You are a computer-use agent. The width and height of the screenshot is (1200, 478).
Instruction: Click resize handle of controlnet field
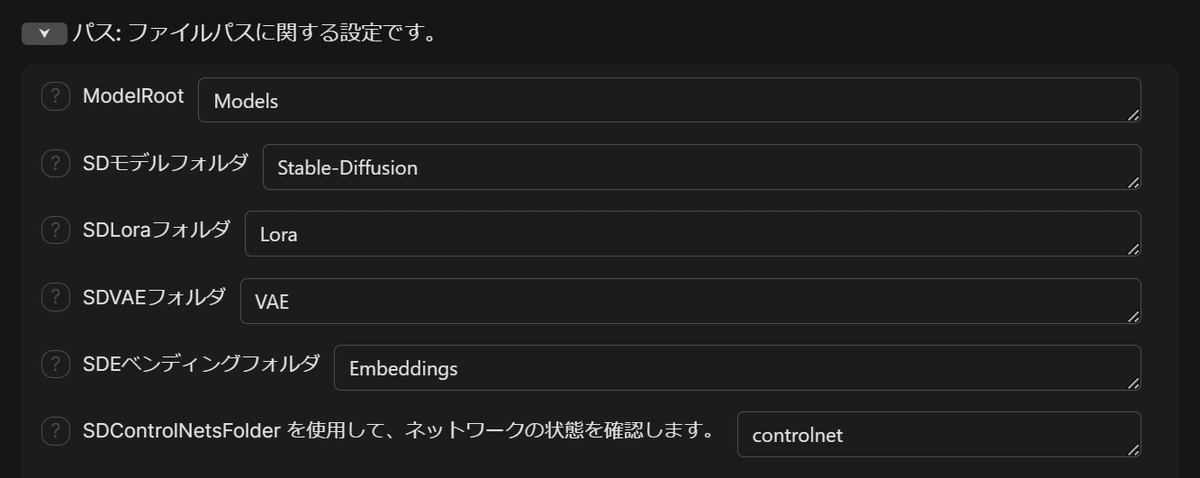pos(1133,450)
